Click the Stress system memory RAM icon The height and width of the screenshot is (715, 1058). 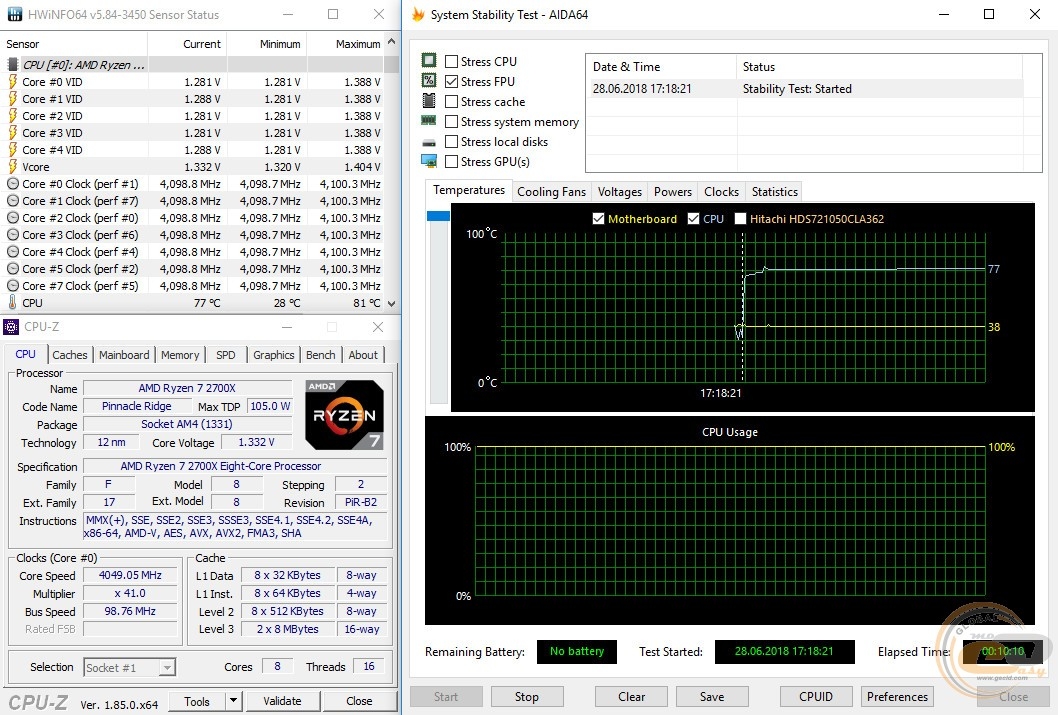point(428,121)
